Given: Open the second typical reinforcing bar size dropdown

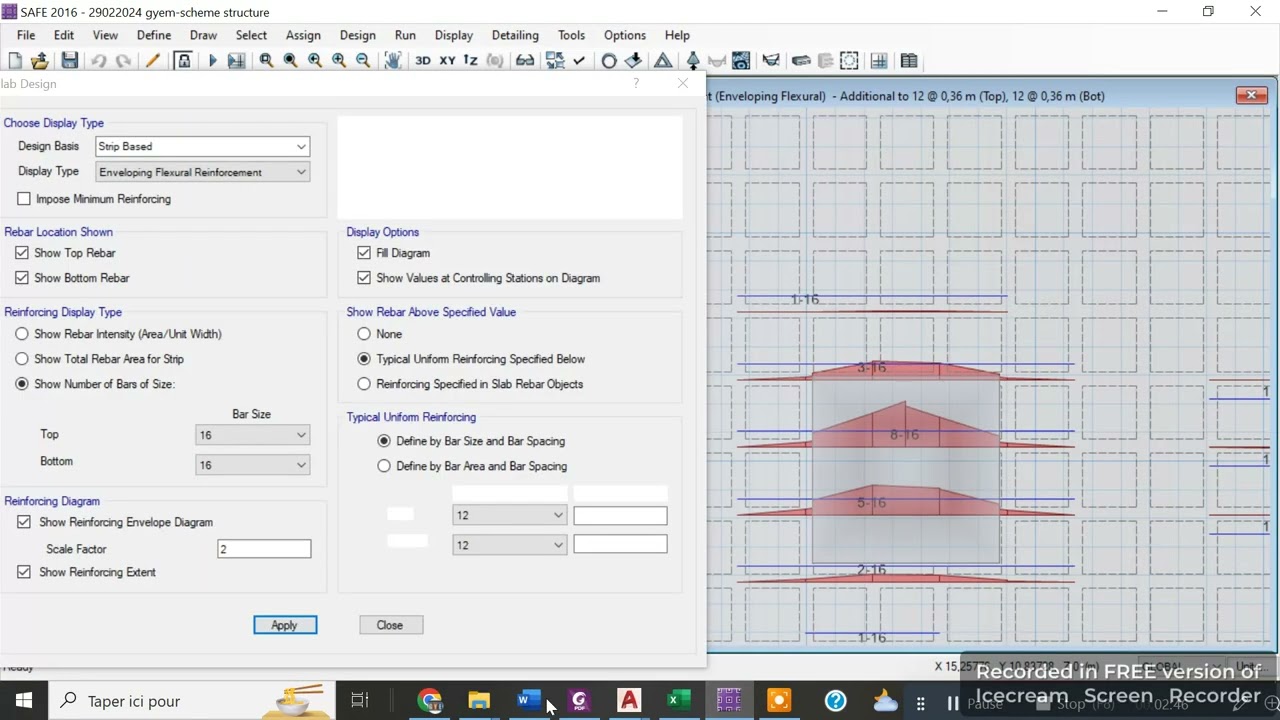Looking at the screenshot, I should (x=509, y=545).
